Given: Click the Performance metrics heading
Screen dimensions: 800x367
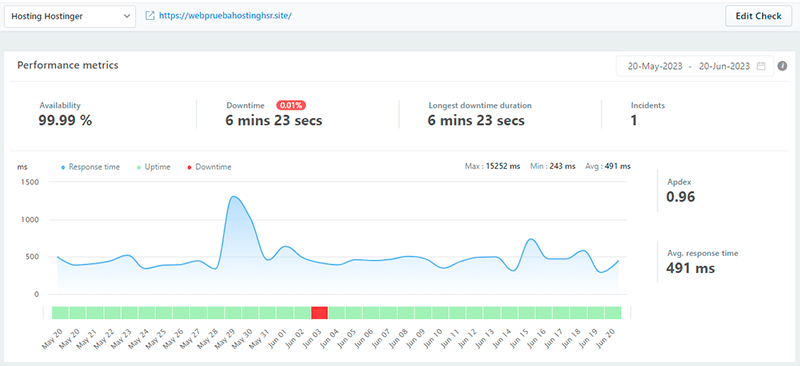Looking at the screenshot, I should coord(68,65).
